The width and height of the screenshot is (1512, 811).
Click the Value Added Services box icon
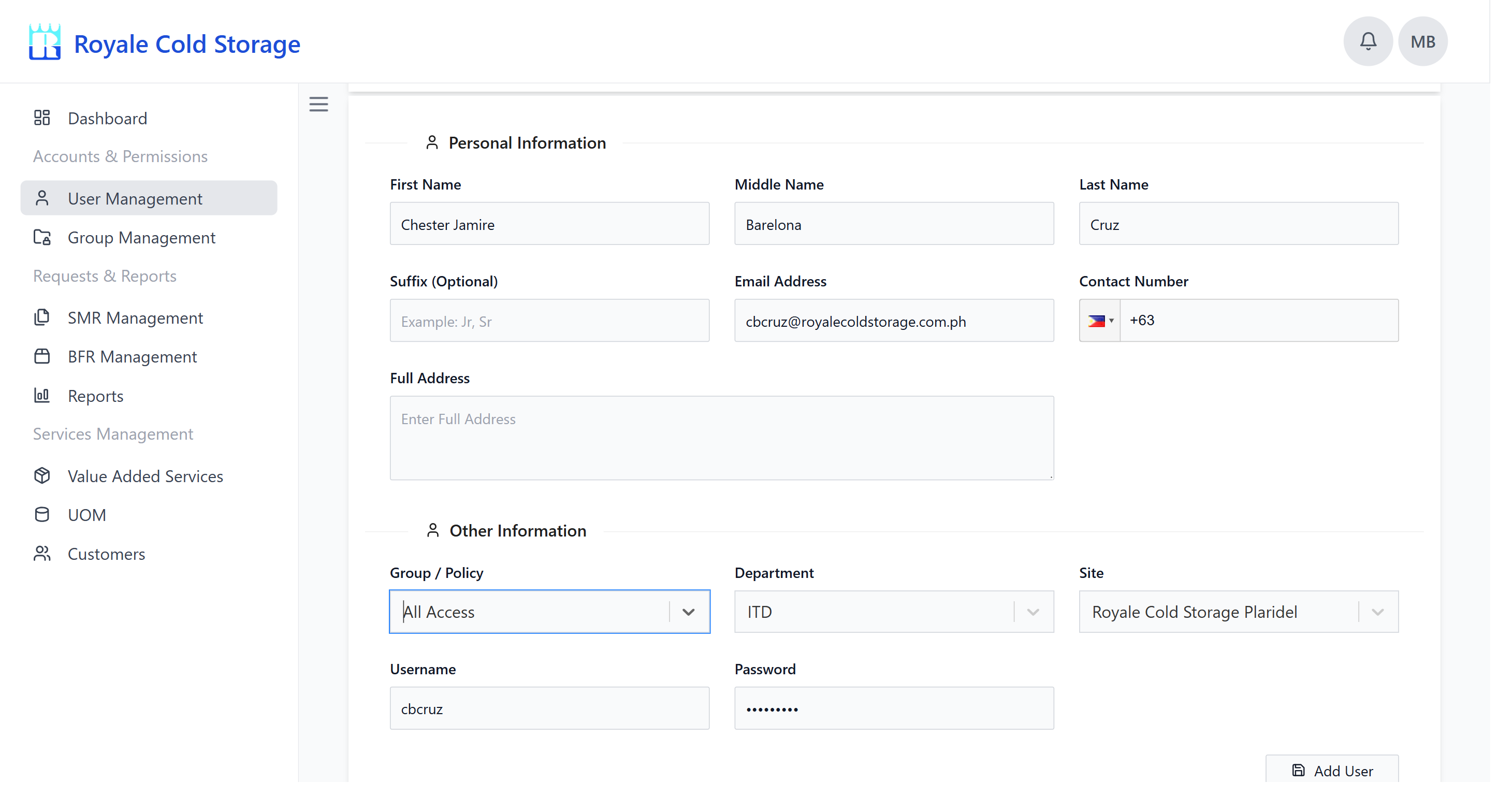[41, 476]
